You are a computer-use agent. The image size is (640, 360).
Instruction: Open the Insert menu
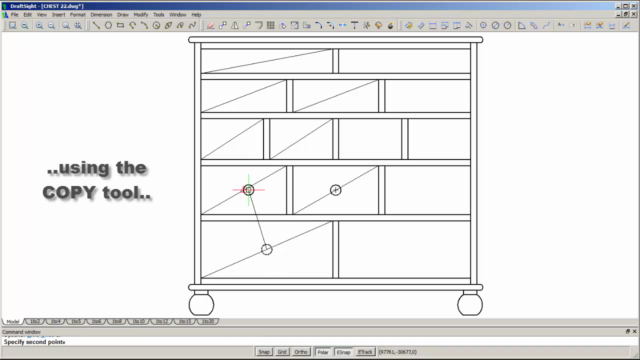[x=58, y=15]
